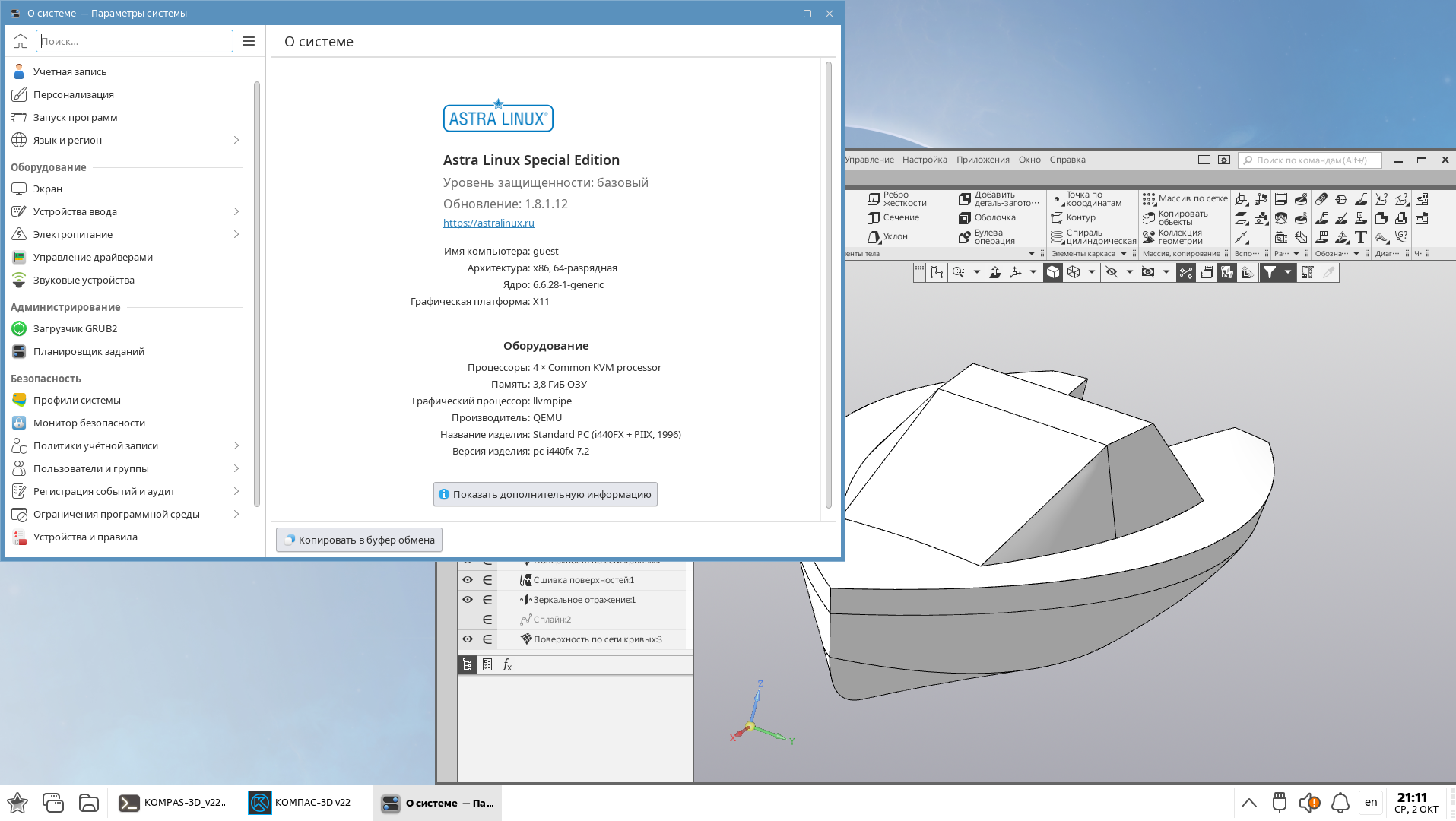This screenshot has height=821, width=1456.
Task: Choose the Булева операция tool
Action: (x=987, y=237)
